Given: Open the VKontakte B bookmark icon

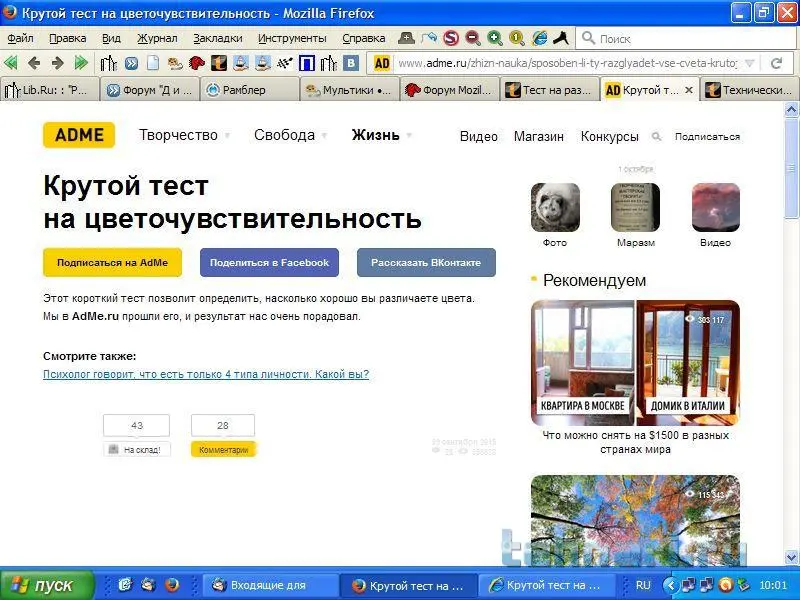Looking at the screenshot, I should [x=351, y=63].
